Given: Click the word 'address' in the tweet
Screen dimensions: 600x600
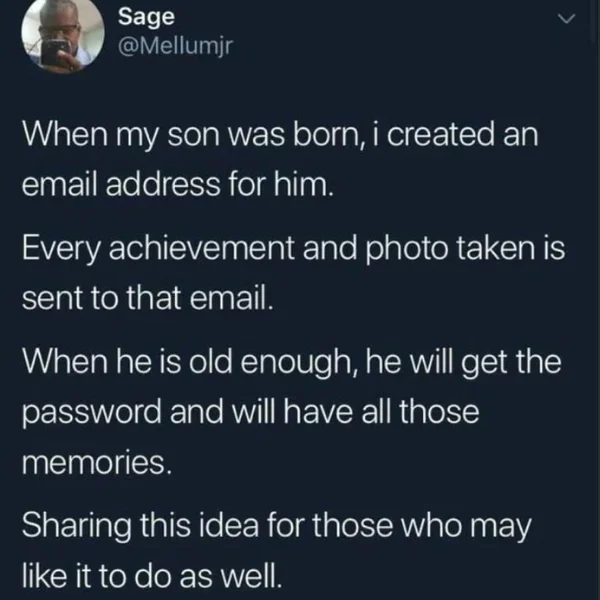Looking at the screenshot, I should coord(163,184).
